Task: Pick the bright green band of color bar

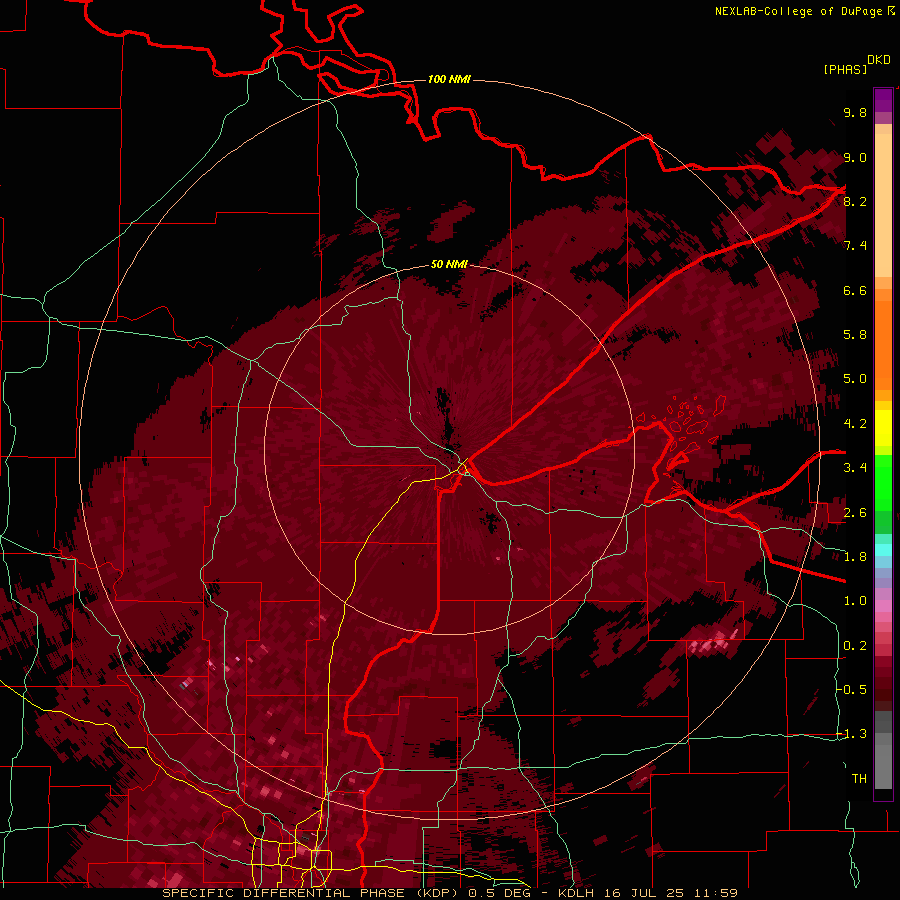Action: coord(883,482)
